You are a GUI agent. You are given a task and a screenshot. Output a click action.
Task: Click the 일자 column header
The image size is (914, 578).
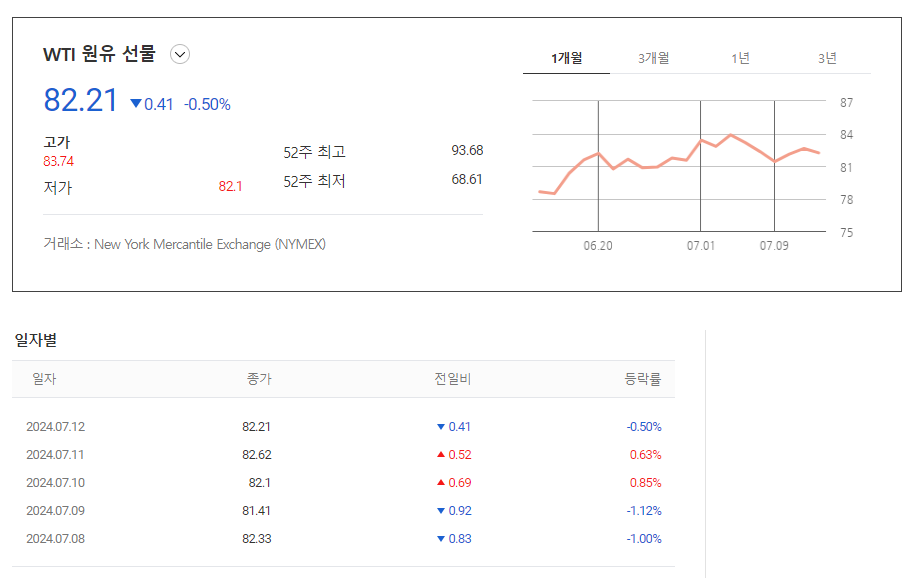point(44,379)
